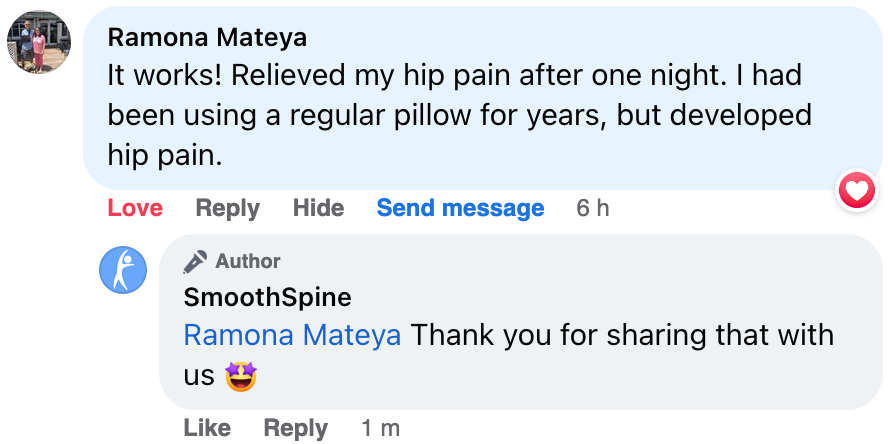Click the Author microphone badge icon
This screenshot has width=888, height=444.
(x=195, y=262)
